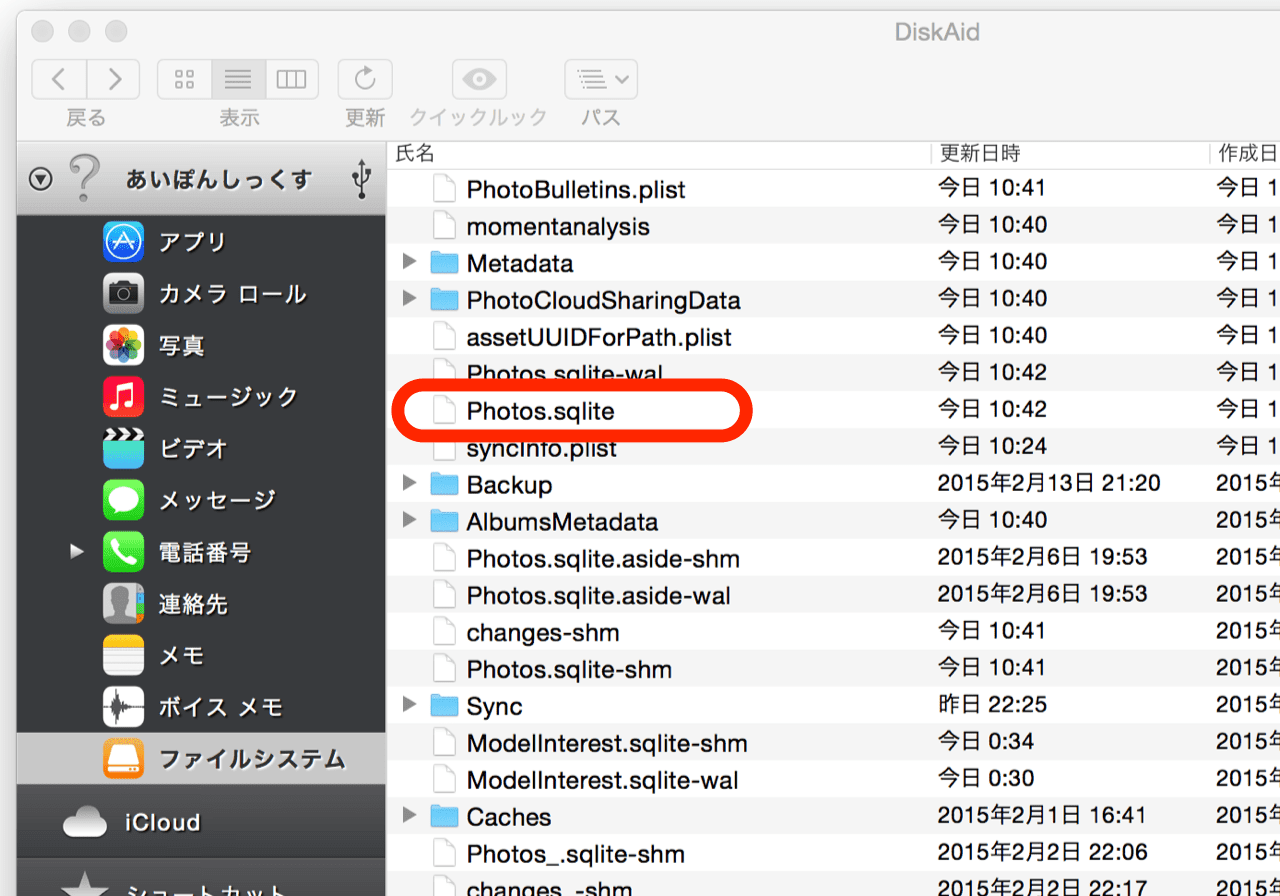This screenshot has width=1280, height=896.
Task: Open ミュージック in the sidebar
Action: click(x=201, y=398)
